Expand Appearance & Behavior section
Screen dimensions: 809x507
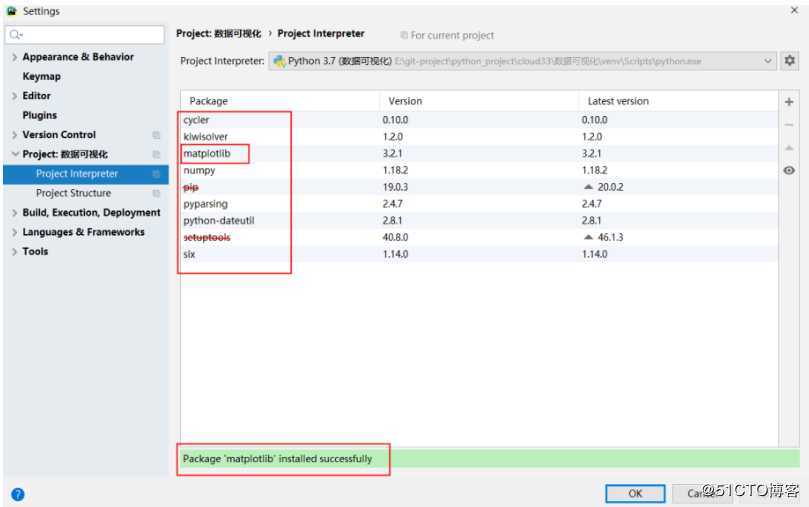(14, 57)
